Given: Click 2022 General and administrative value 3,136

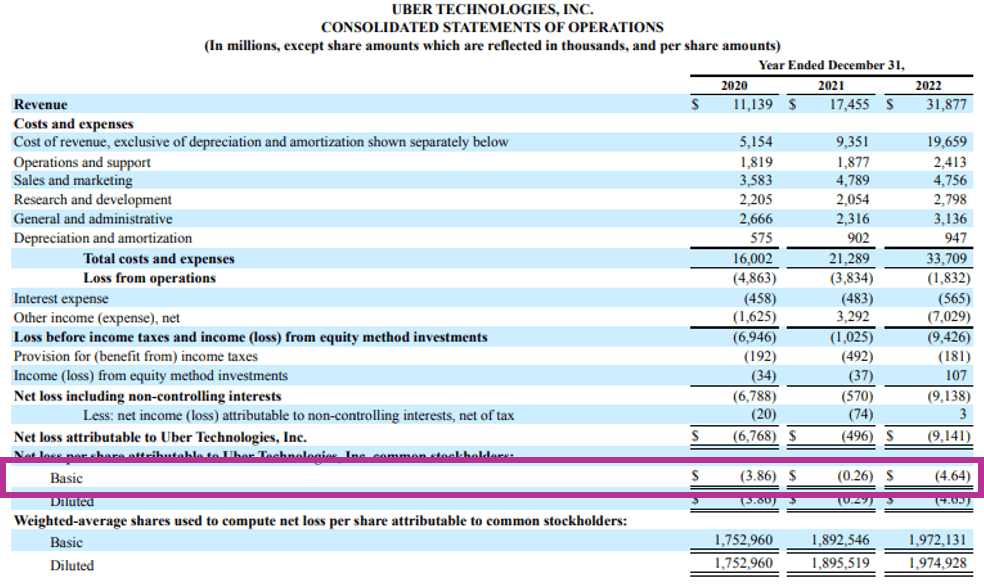Looking at the screenshot, I should coord(949,218).
